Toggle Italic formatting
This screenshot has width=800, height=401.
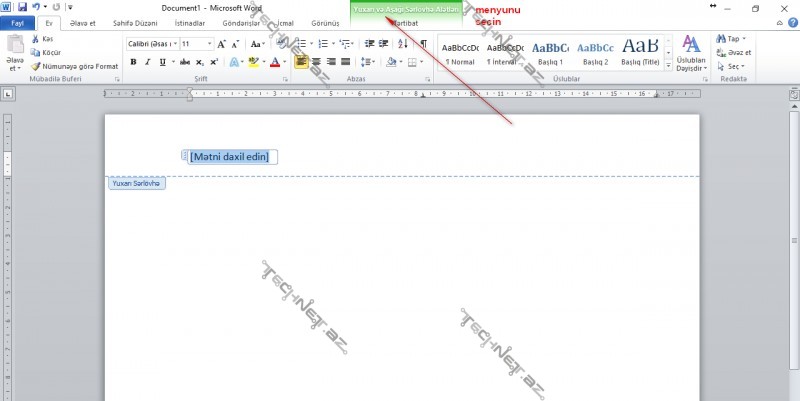tap(149, 62)
